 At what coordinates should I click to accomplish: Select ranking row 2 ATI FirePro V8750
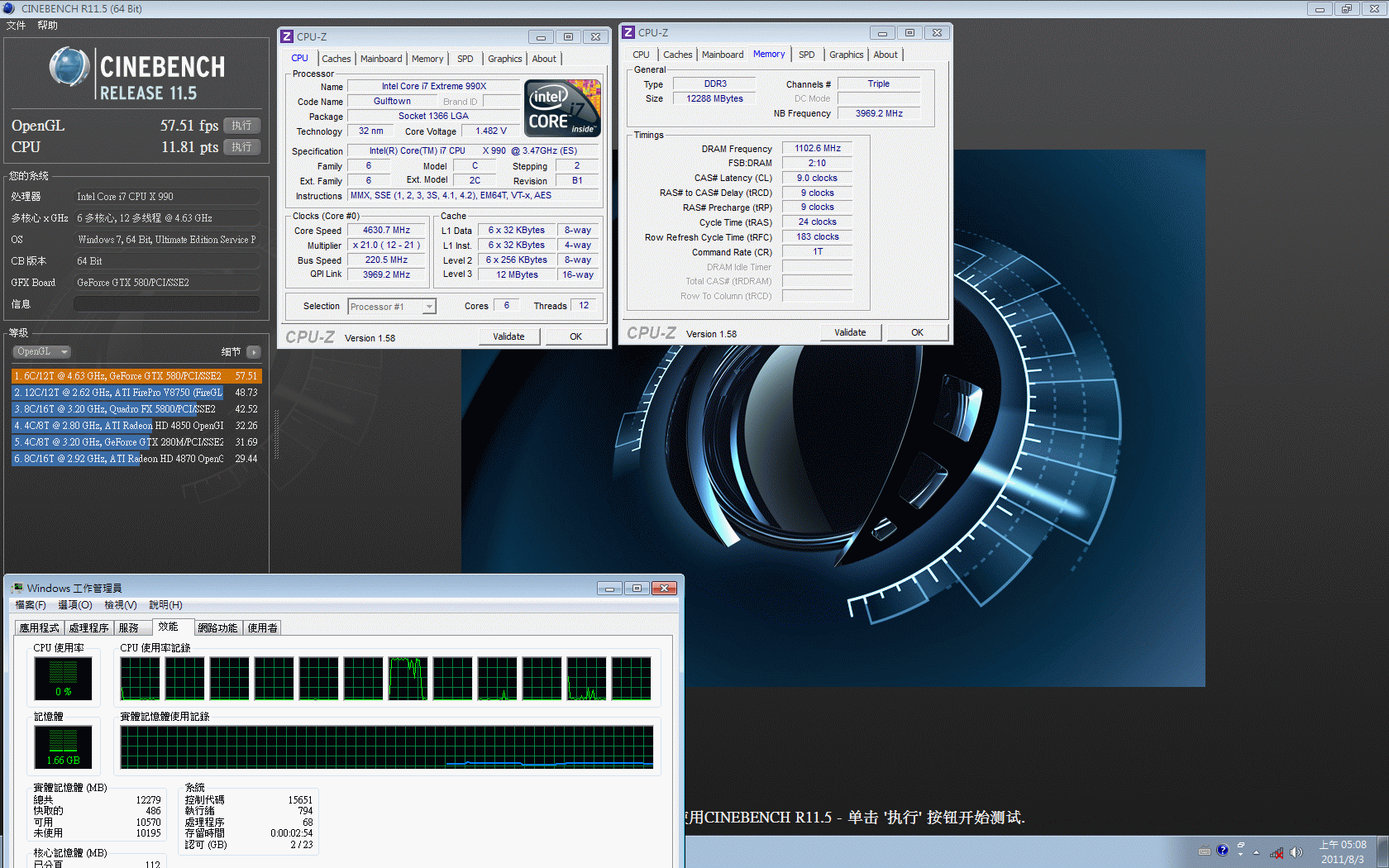[136, 393]
